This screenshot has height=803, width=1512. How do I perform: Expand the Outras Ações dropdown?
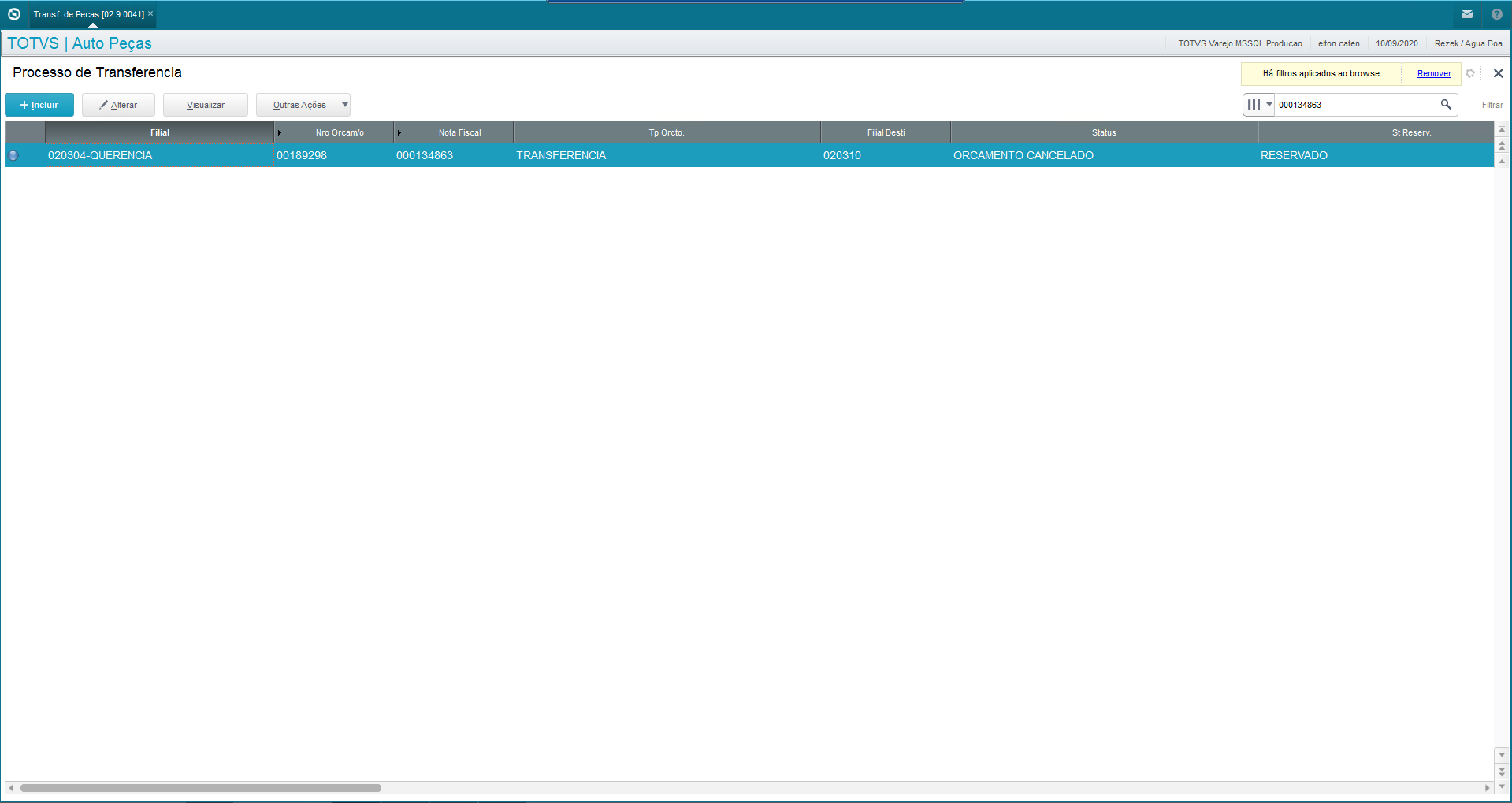[344, 105]
